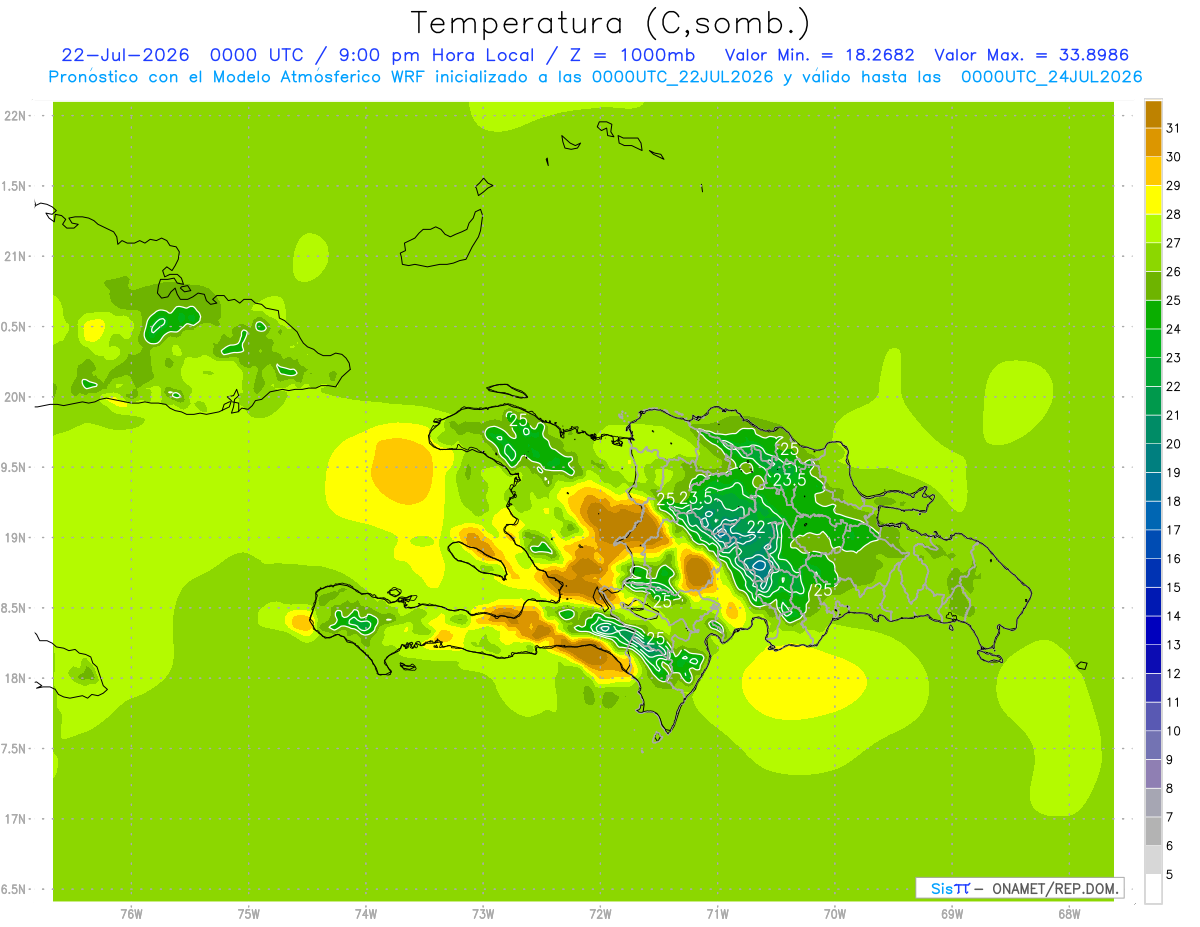Click legend value '20' on colorbar

[x=1174, y=444]
